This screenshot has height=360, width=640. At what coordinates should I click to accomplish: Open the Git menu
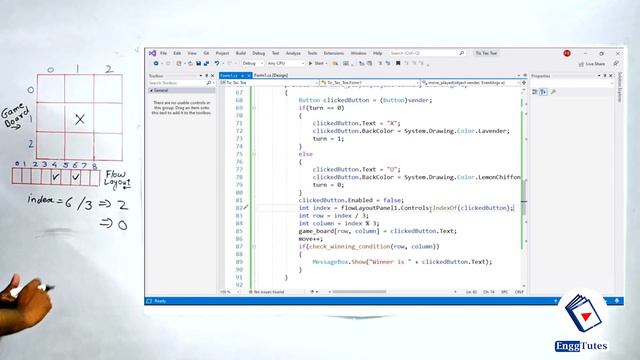click(x=206, y=53)
